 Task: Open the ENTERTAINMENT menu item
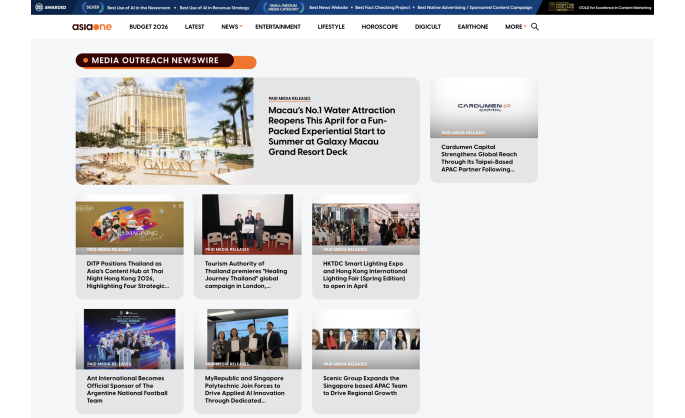click(x=278, y=27)
